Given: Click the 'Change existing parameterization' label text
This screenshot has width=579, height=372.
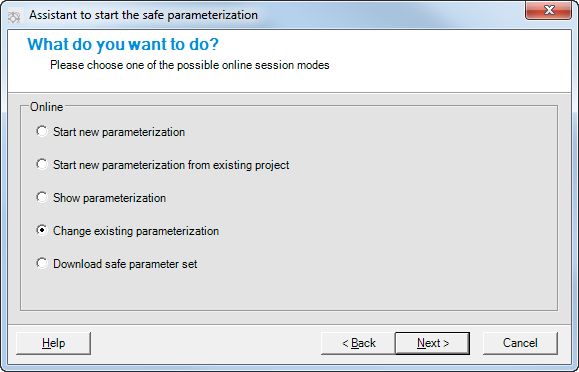Looking at the screenshot, I should pyautogui.click(x=136, y=231).
